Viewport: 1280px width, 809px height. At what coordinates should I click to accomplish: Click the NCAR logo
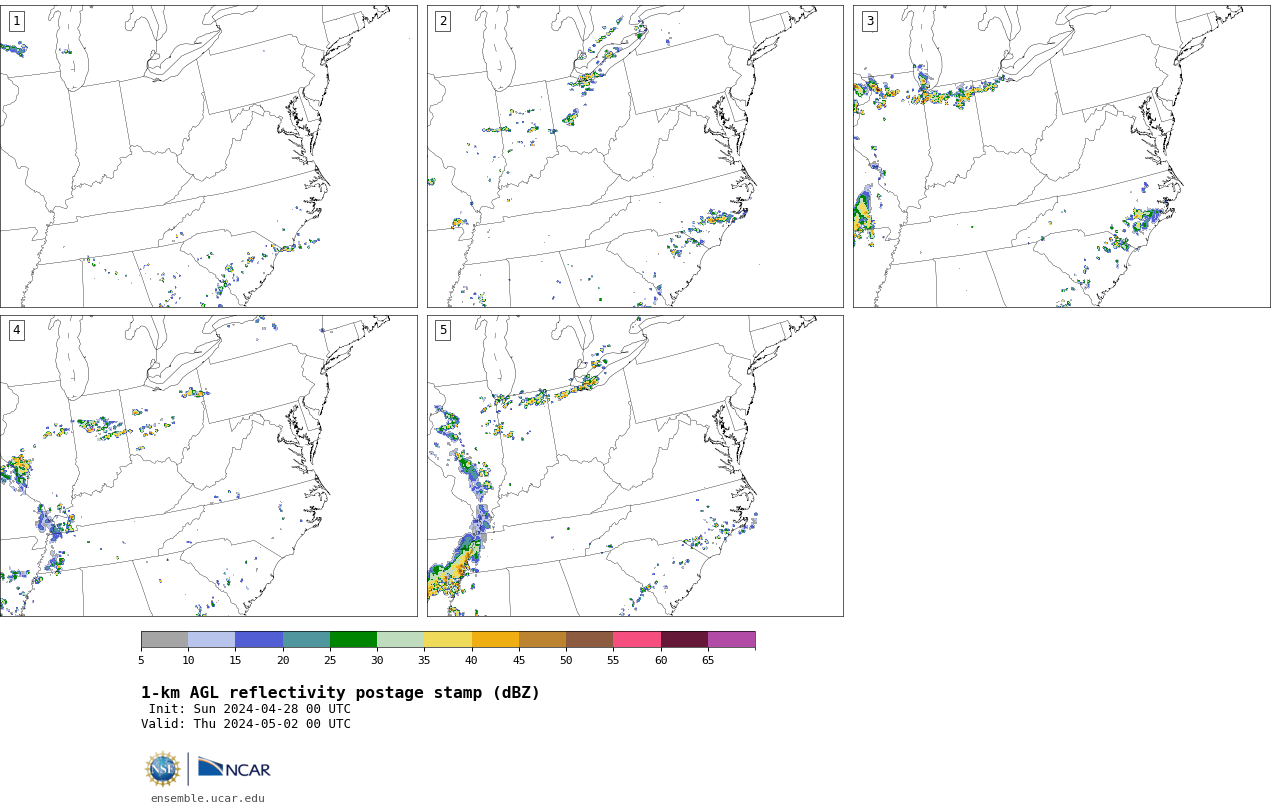[x=234, y=768]
